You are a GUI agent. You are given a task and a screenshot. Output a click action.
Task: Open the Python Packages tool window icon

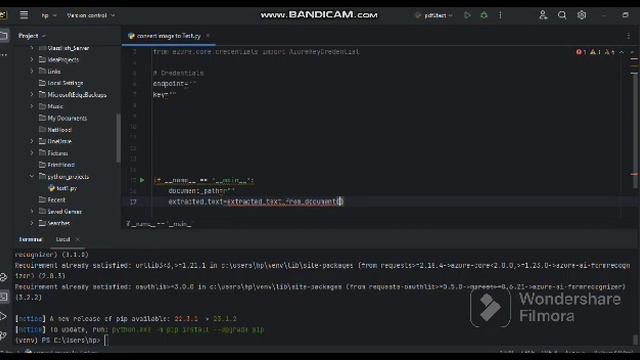point(4,278)
